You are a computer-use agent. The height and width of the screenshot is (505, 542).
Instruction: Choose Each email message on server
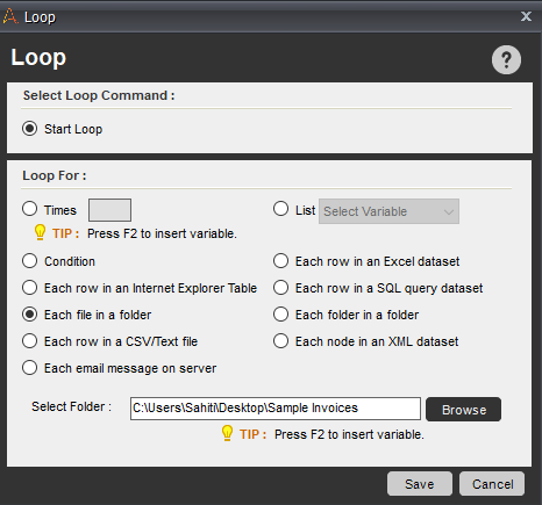(x=30, y=367)
